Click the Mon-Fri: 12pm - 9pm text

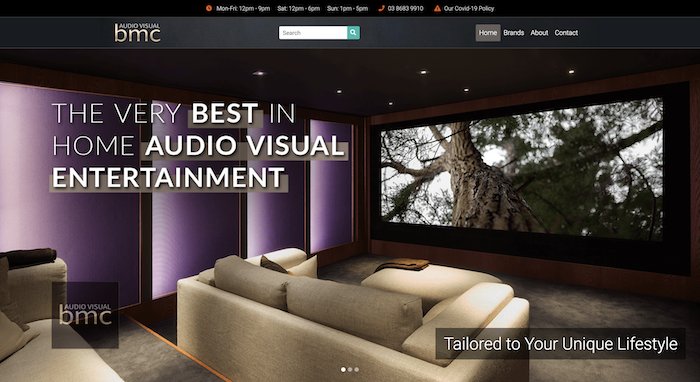coord(243,8)
